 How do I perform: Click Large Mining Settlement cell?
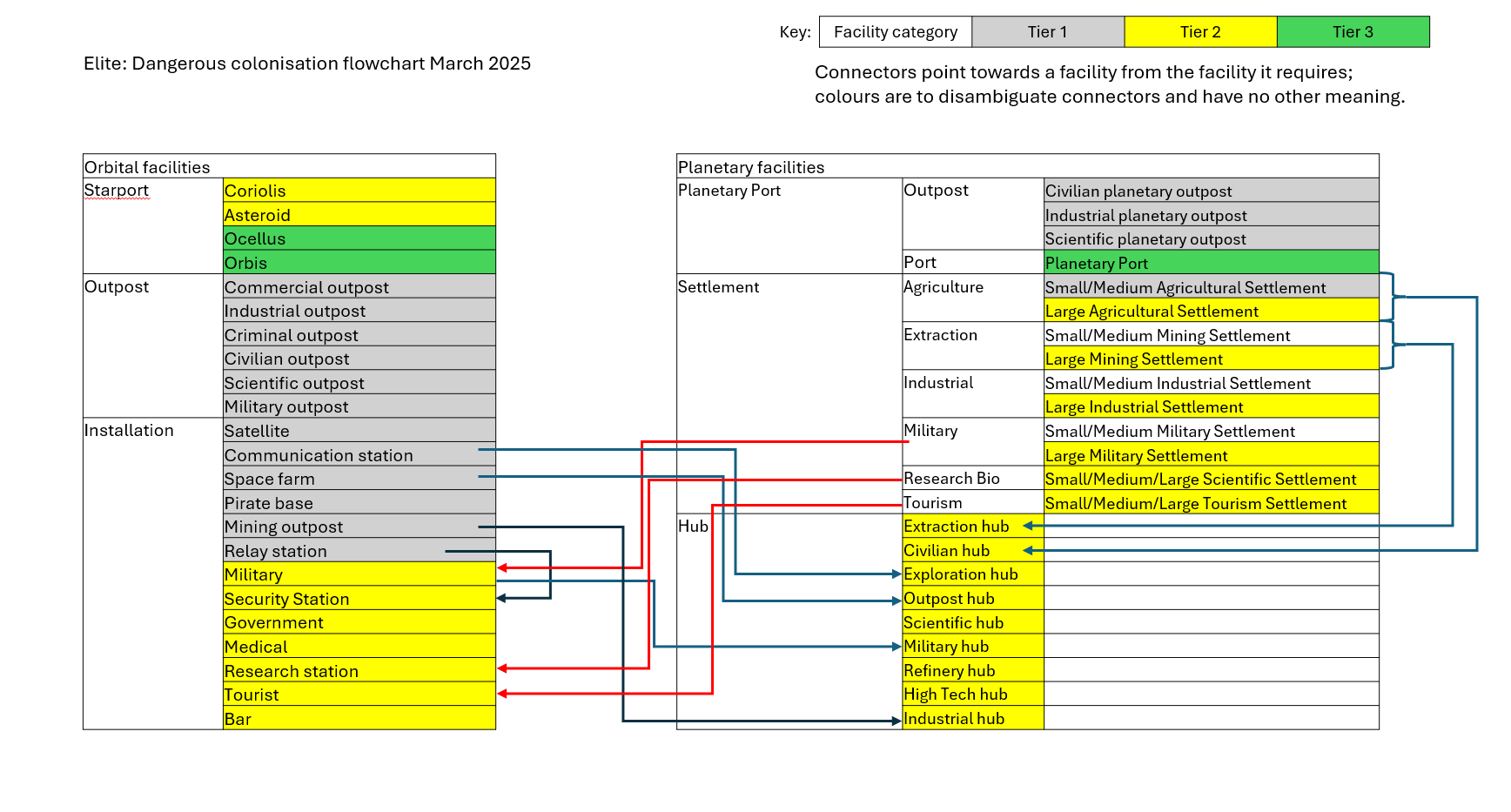tap(1212, 358)
